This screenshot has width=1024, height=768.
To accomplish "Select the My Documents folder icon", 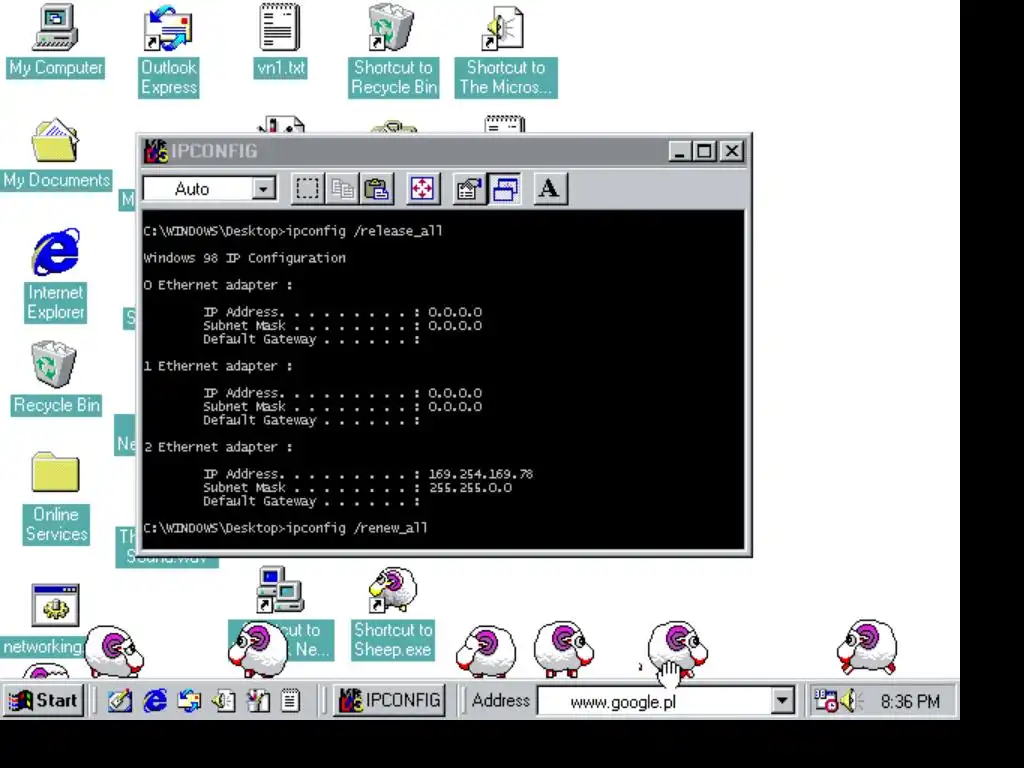I will 56,153.
